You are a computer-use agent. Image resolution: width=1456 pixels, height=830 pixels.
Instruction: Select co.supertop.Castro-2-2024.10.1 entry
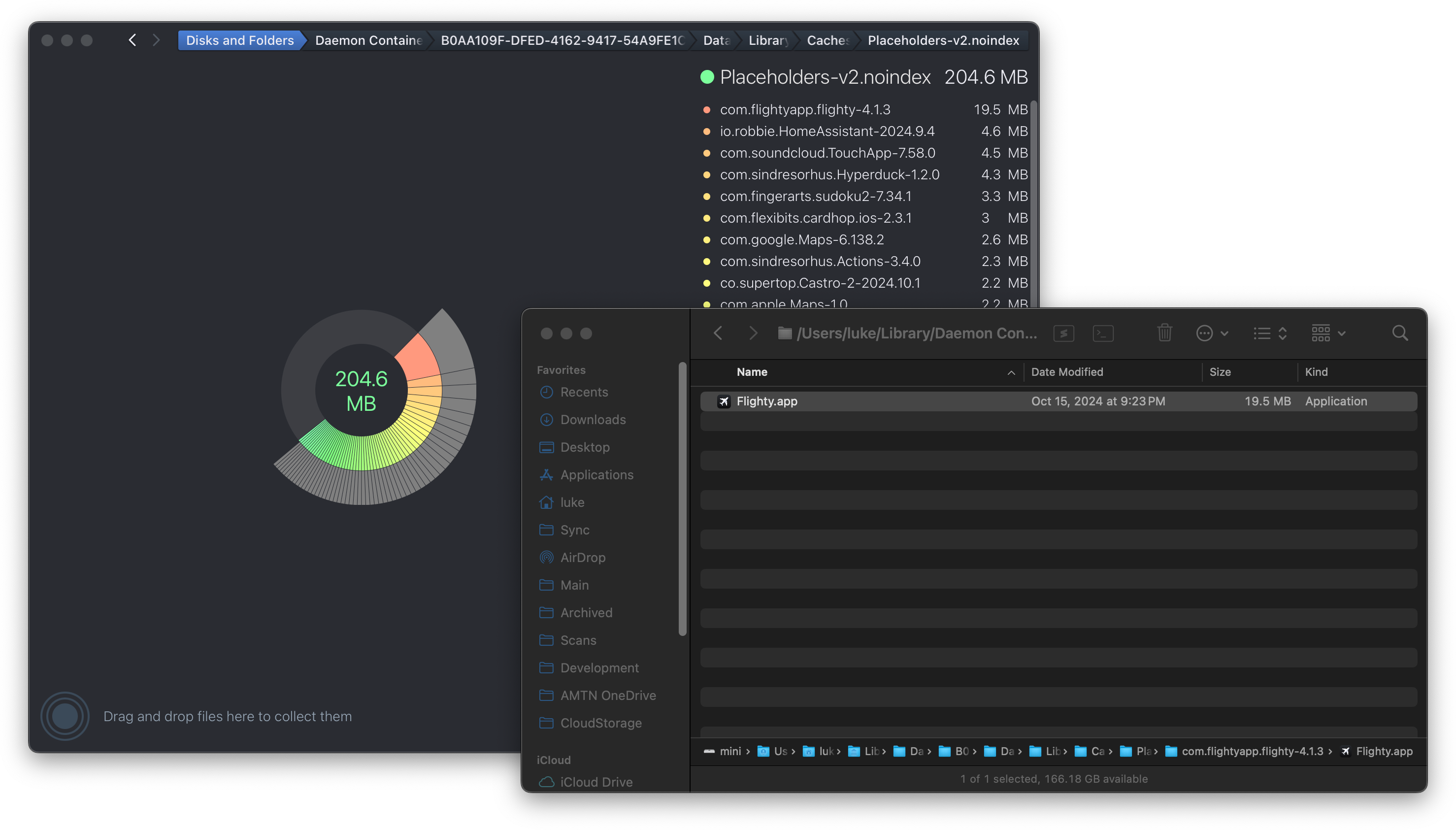[x=864, y=283]
